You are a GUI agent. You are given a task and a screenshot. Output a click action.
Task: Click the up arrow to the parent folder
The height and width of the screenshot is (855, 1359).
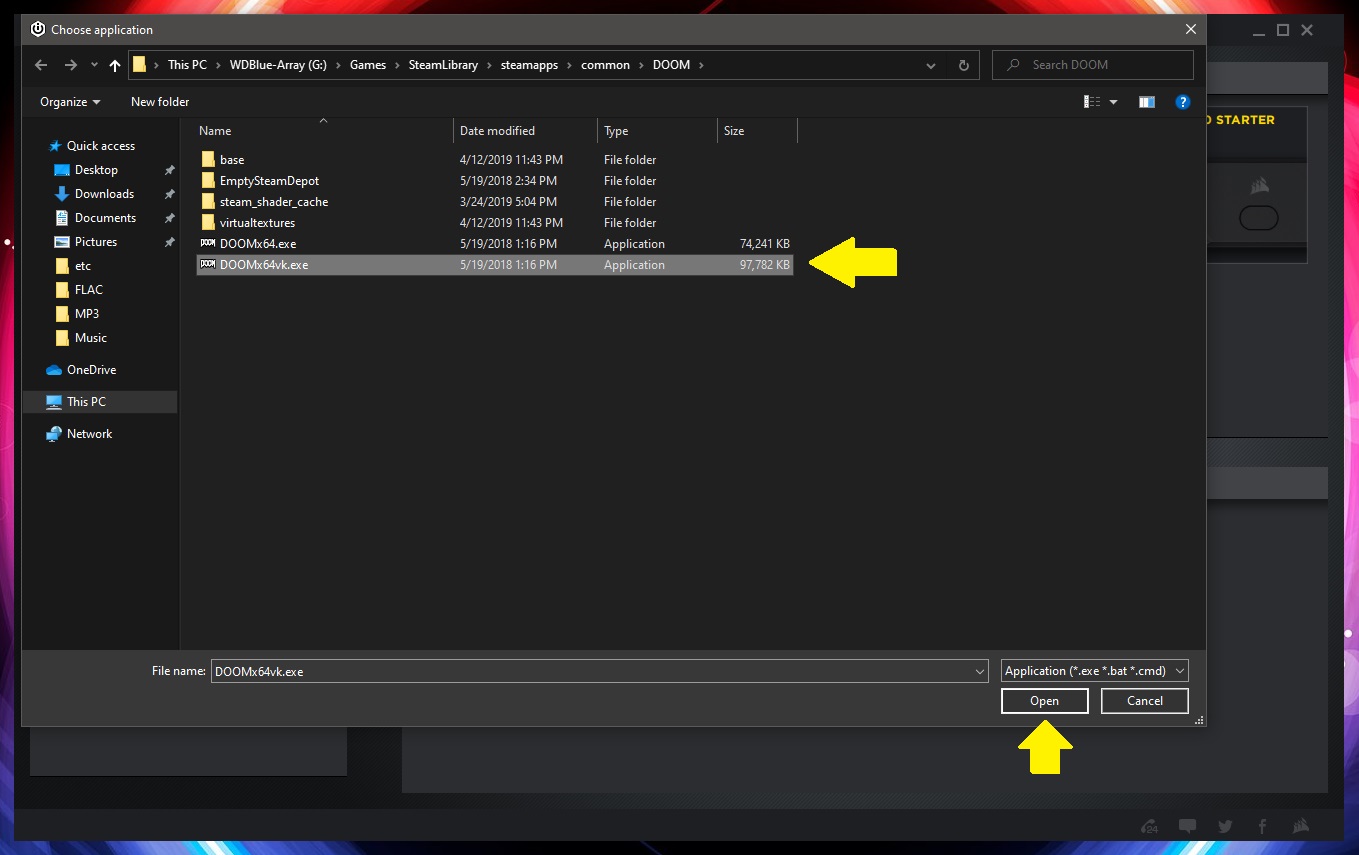tap(115, 65)
